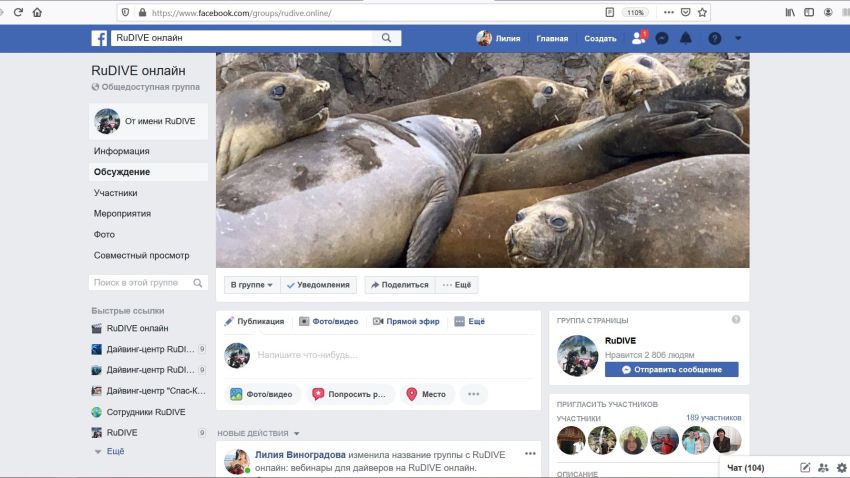Image resolution: width=850 pixels, height=478 pixels.
Task: Click the RuDIVE page name in Группа страницы
Action: tap(620, 340)
